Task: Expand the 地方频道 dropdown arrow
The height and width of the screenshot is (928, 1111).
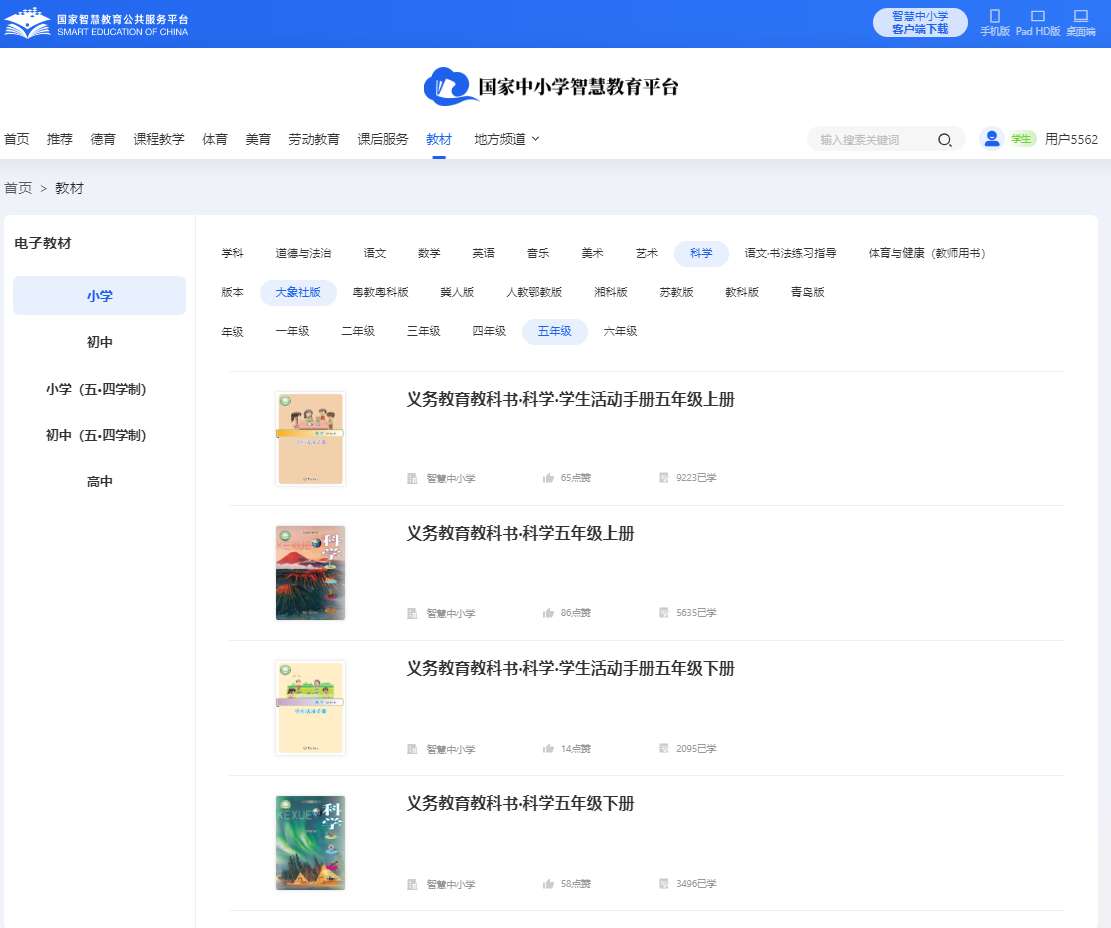Action: [x=536, y=139]
